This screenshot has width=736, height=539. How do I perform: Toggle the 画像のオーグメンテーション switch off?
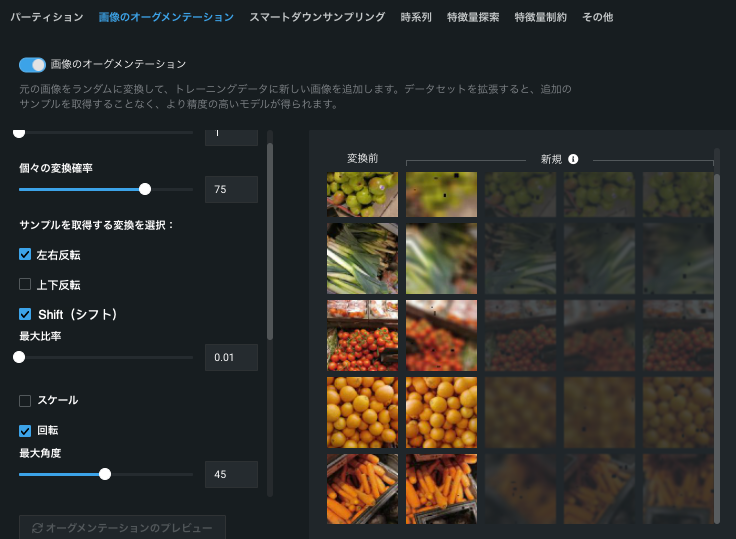pos(32,65)
